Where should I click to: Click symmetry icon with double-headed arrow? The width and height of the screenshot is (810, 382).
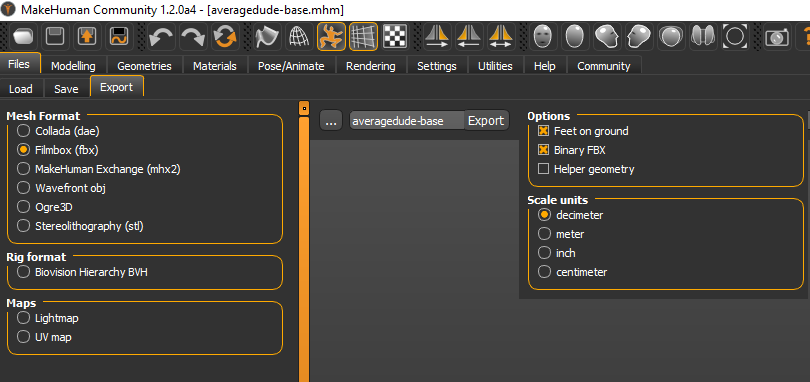point(502,37)
